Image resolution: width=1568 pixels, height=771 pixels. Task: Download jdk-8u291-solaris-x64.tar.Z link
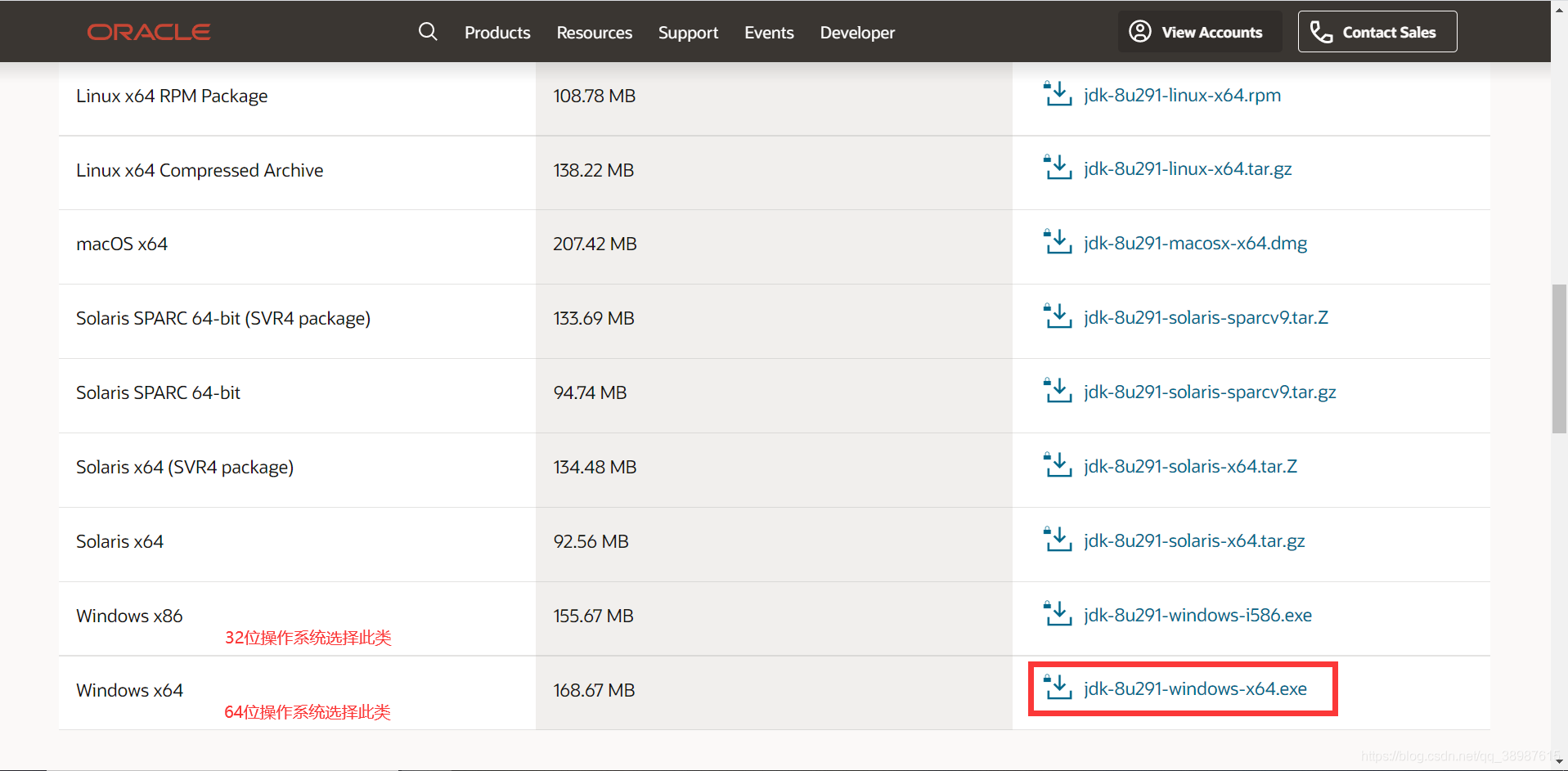click(1191, 466)
